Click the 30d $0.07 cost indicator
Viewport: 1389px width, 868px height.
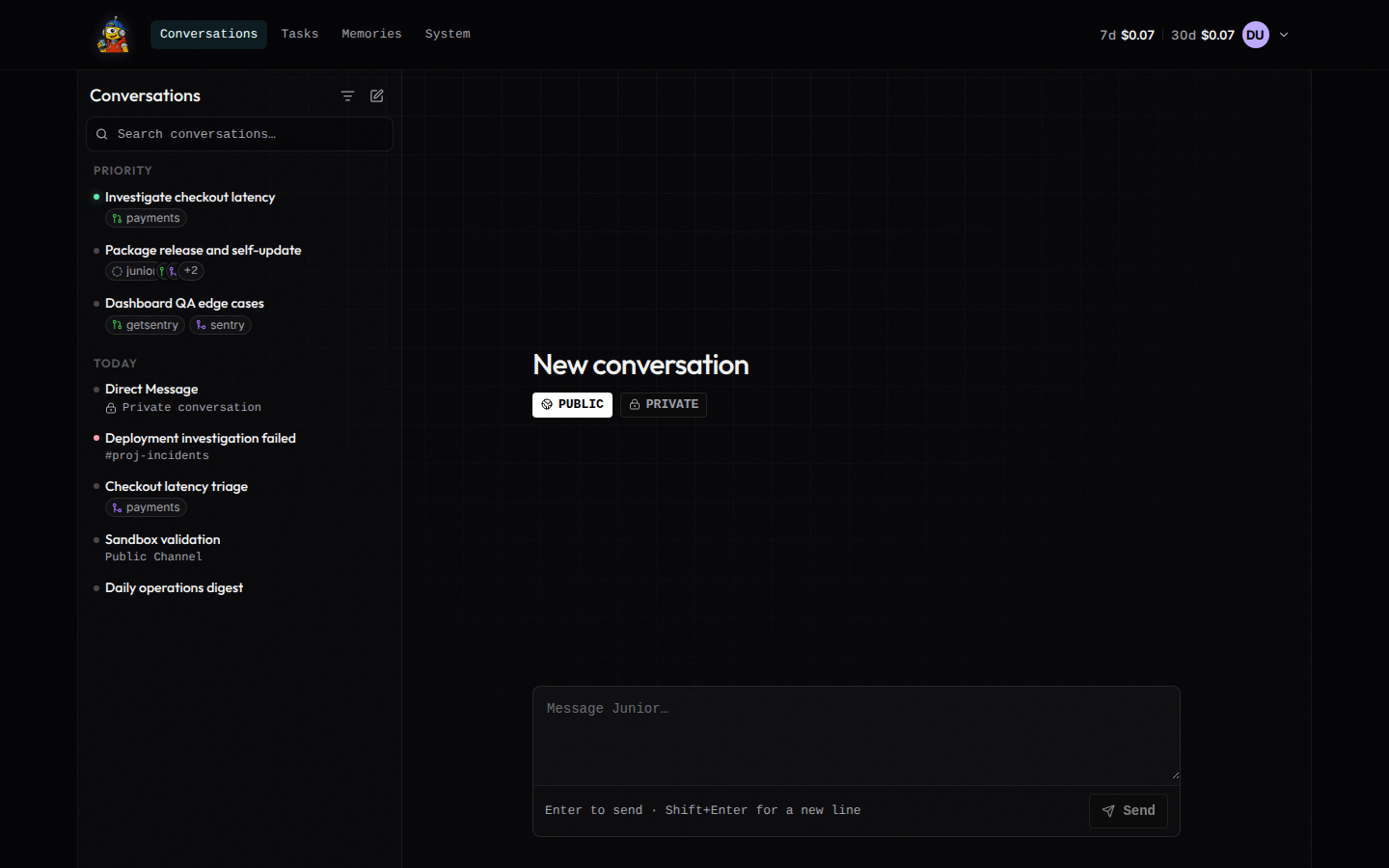1203,35
